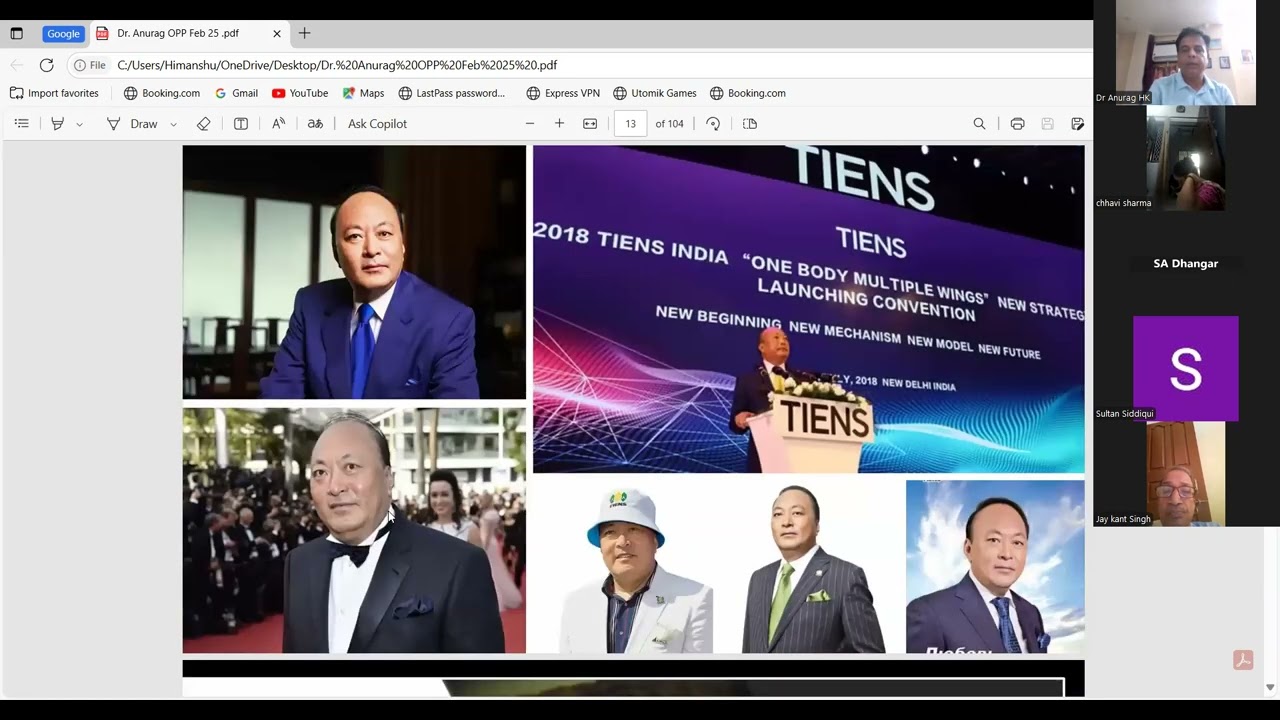This screenshot has width=1280, height=720.
Task: Click the pinstripe suit green tie photo
Action: (813, 569)
